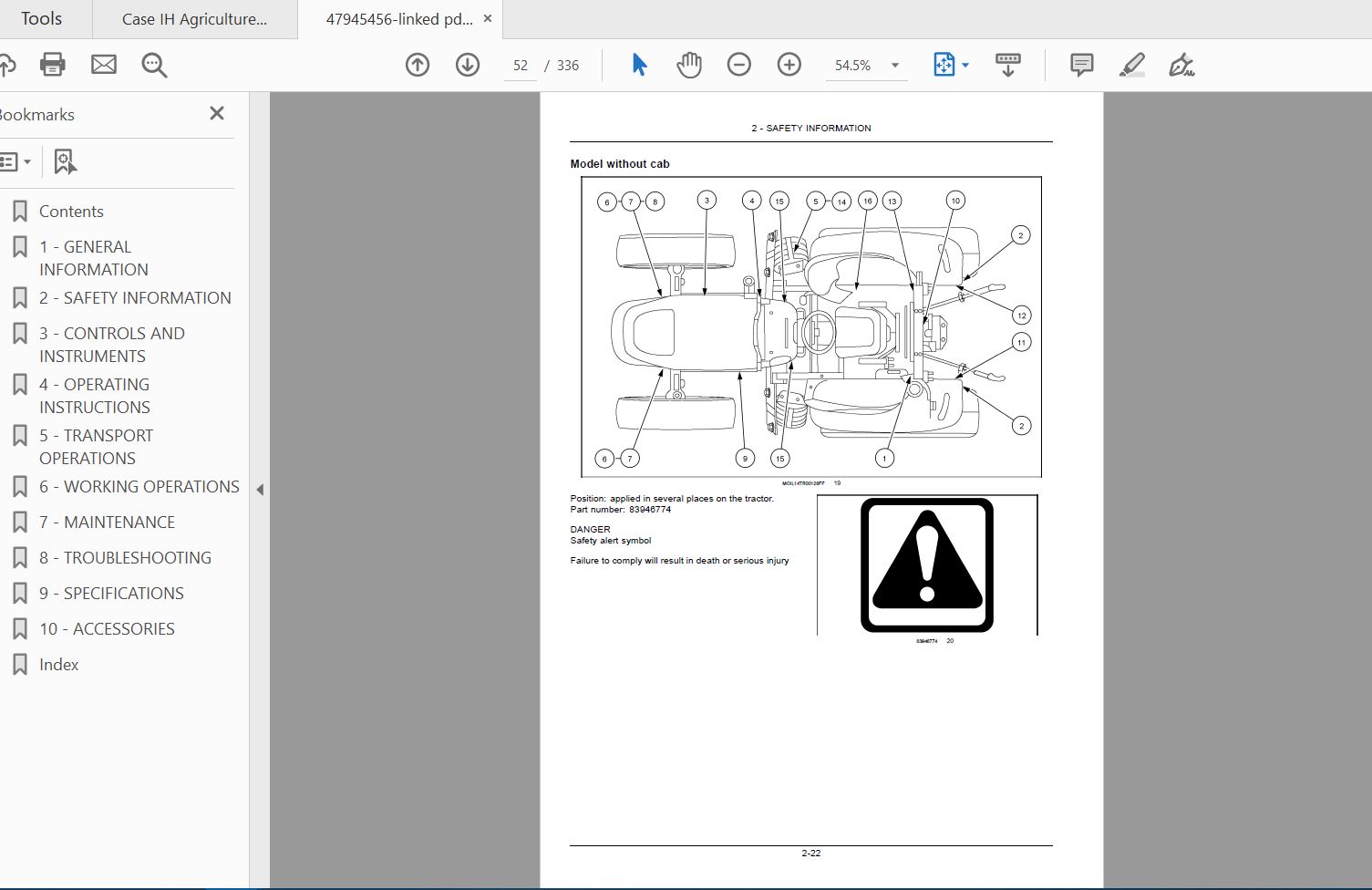Go to next page arrow
The width and height of the screenshot is (1372, 890).
[468, 65]
